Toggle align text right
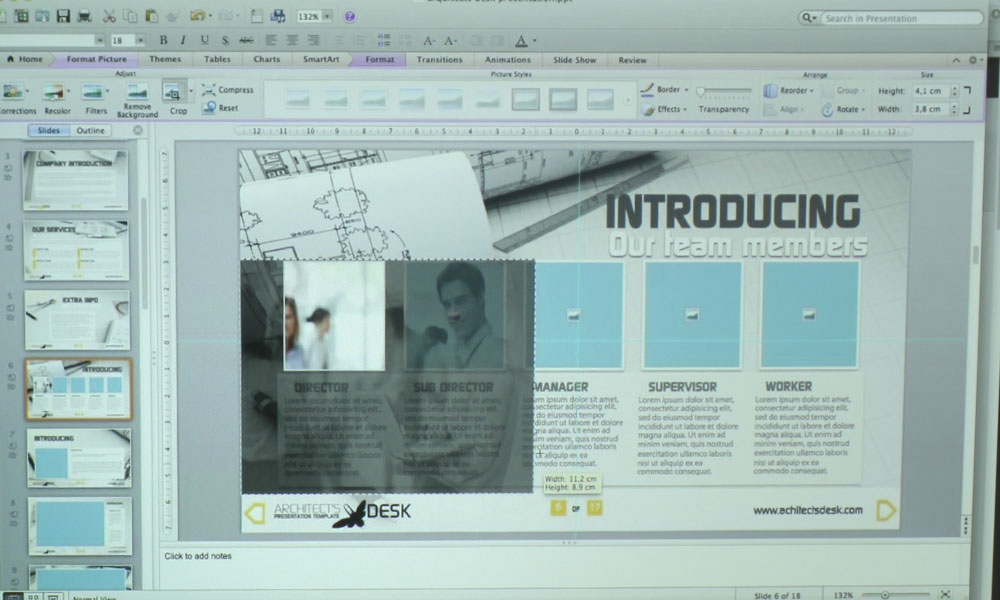The width and height of the screenshot is (1000, 600). [x=313, y=40]
